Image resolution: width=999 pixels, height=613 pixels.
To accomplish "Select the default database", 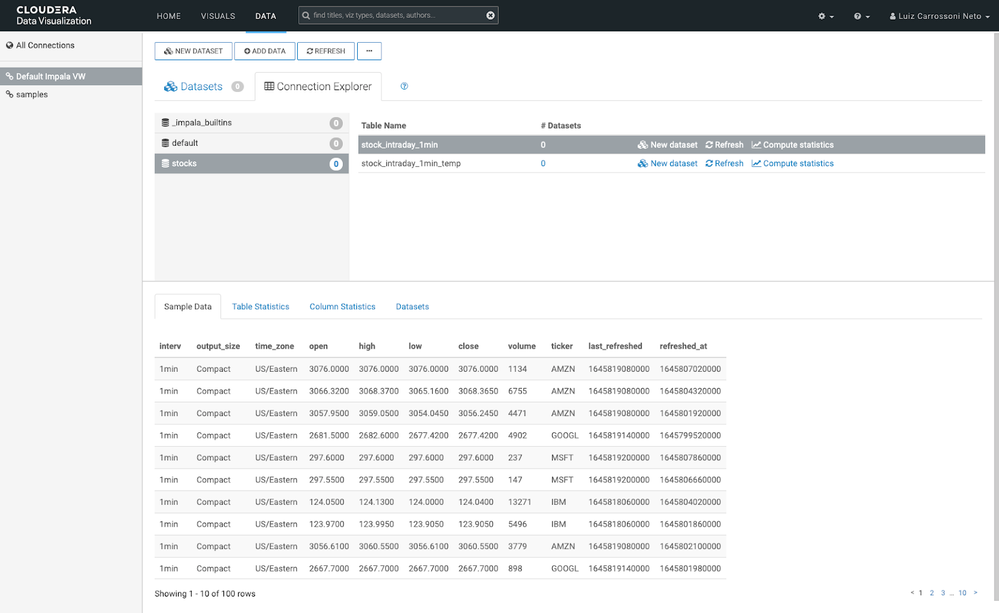I will point(251,143).
